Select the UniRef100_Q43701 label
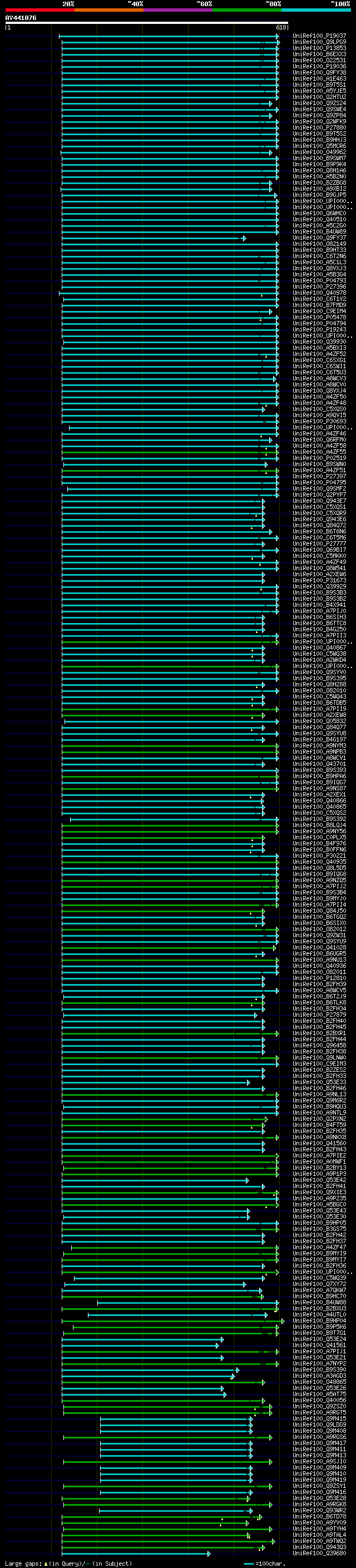The height and width of the screenshot is (1568, 356). pyautogui.click(x=319, y=764)
